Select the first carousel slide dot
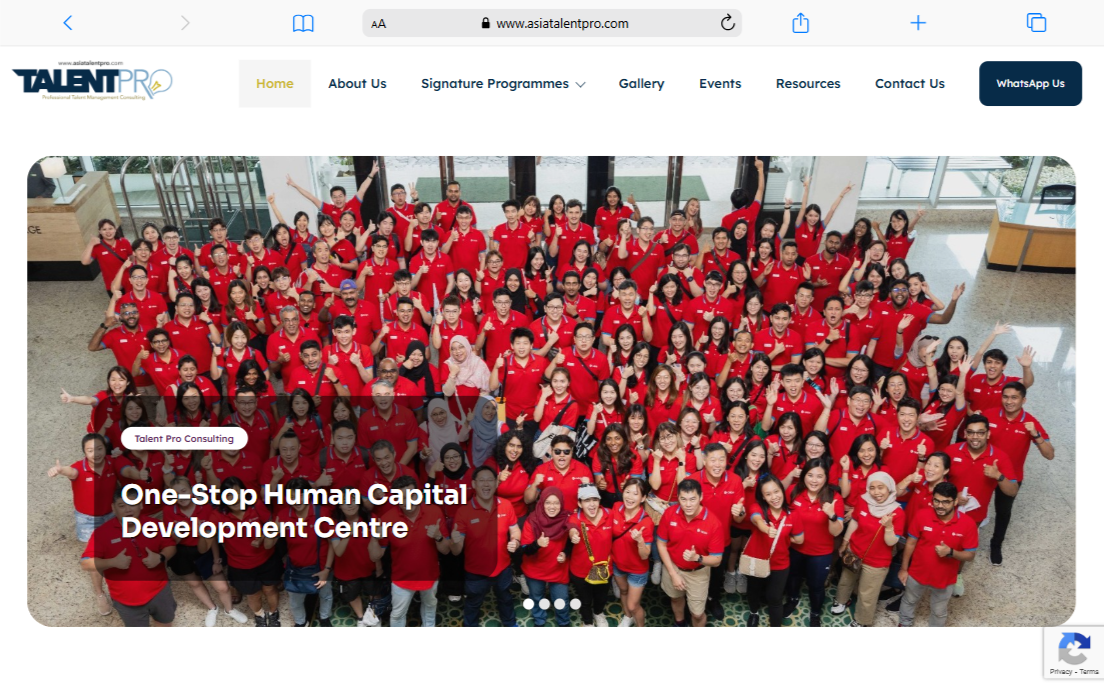Screen dimensions: 1104x690 tap(528, 604)
